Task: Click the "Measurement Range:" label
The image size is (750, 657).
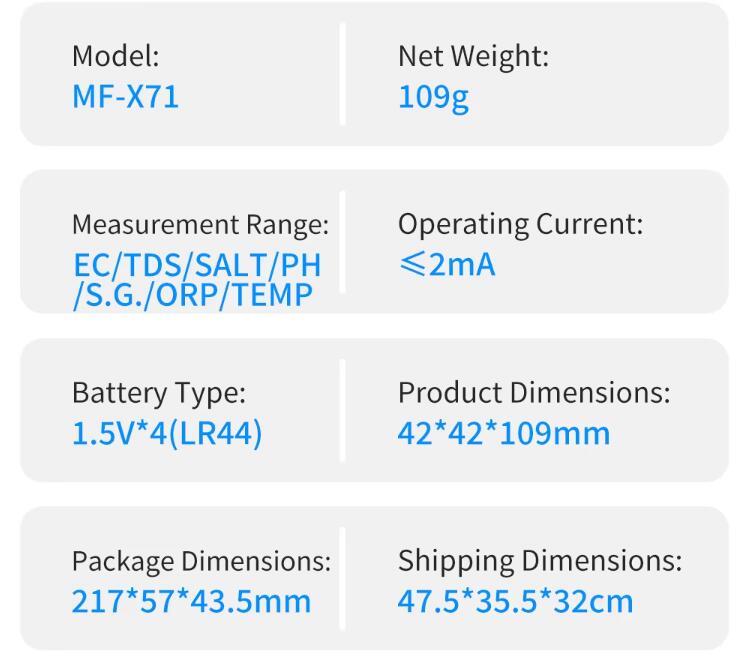Action: (200, 224)
